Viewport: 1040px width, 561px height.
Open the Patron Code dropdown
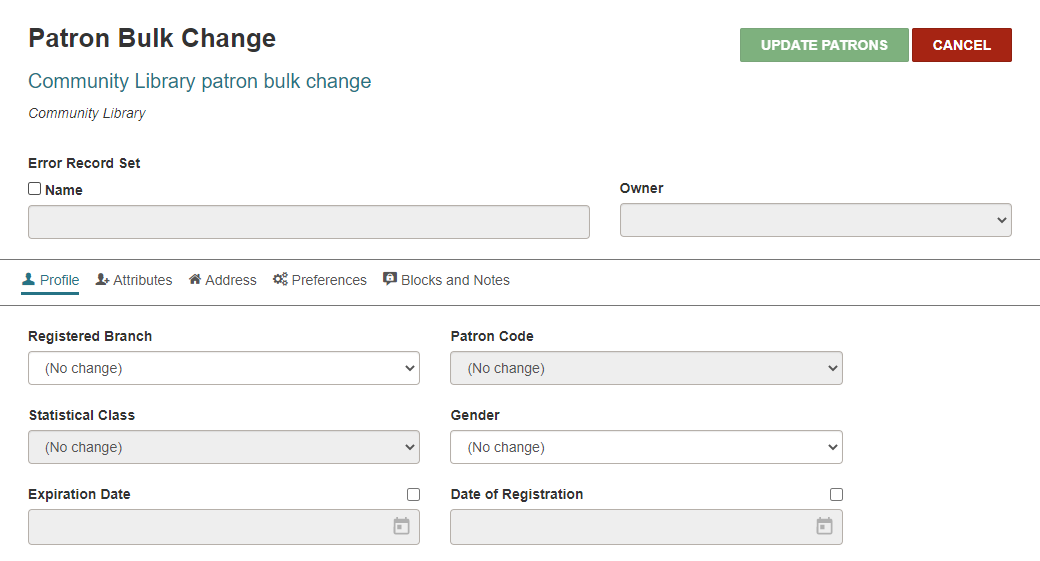point(646,368)
